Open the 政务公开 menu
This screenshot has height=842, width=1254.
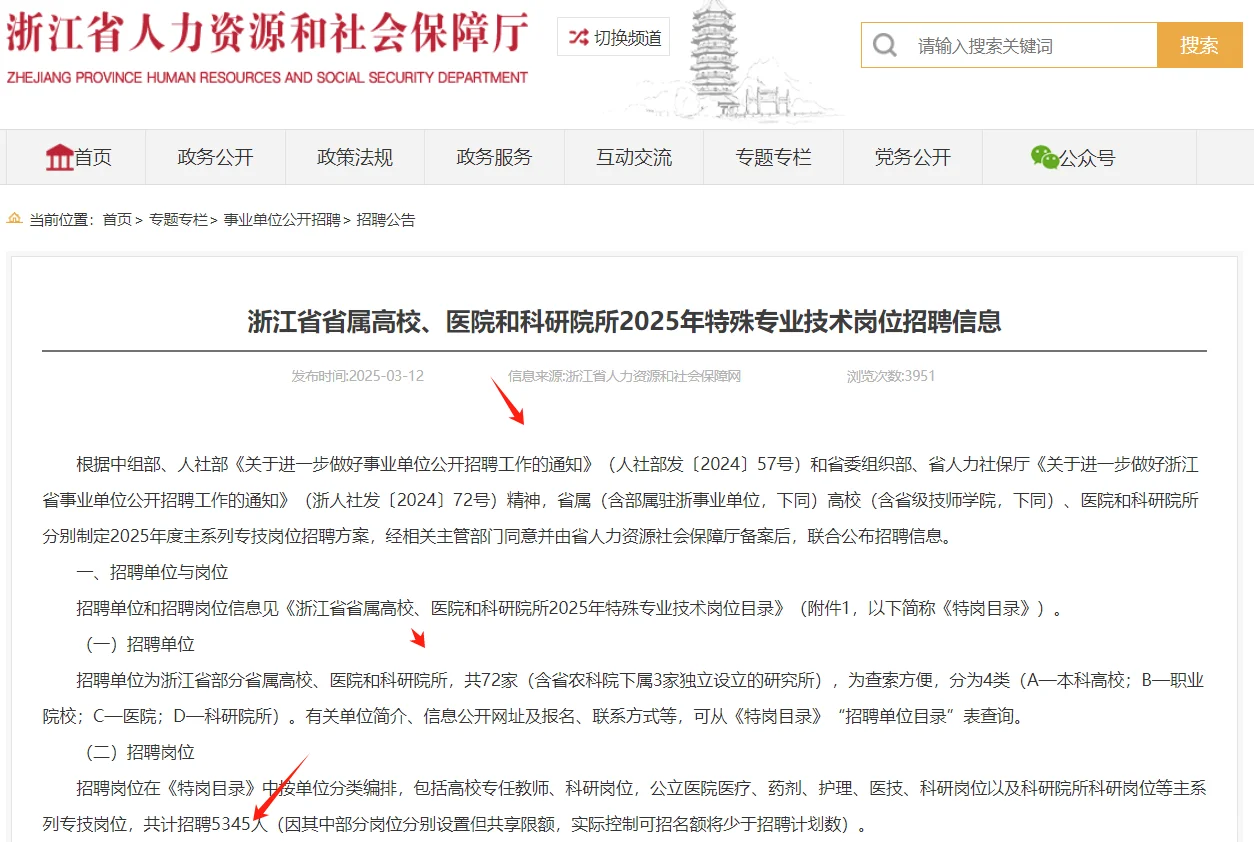[x=216, y=156]
